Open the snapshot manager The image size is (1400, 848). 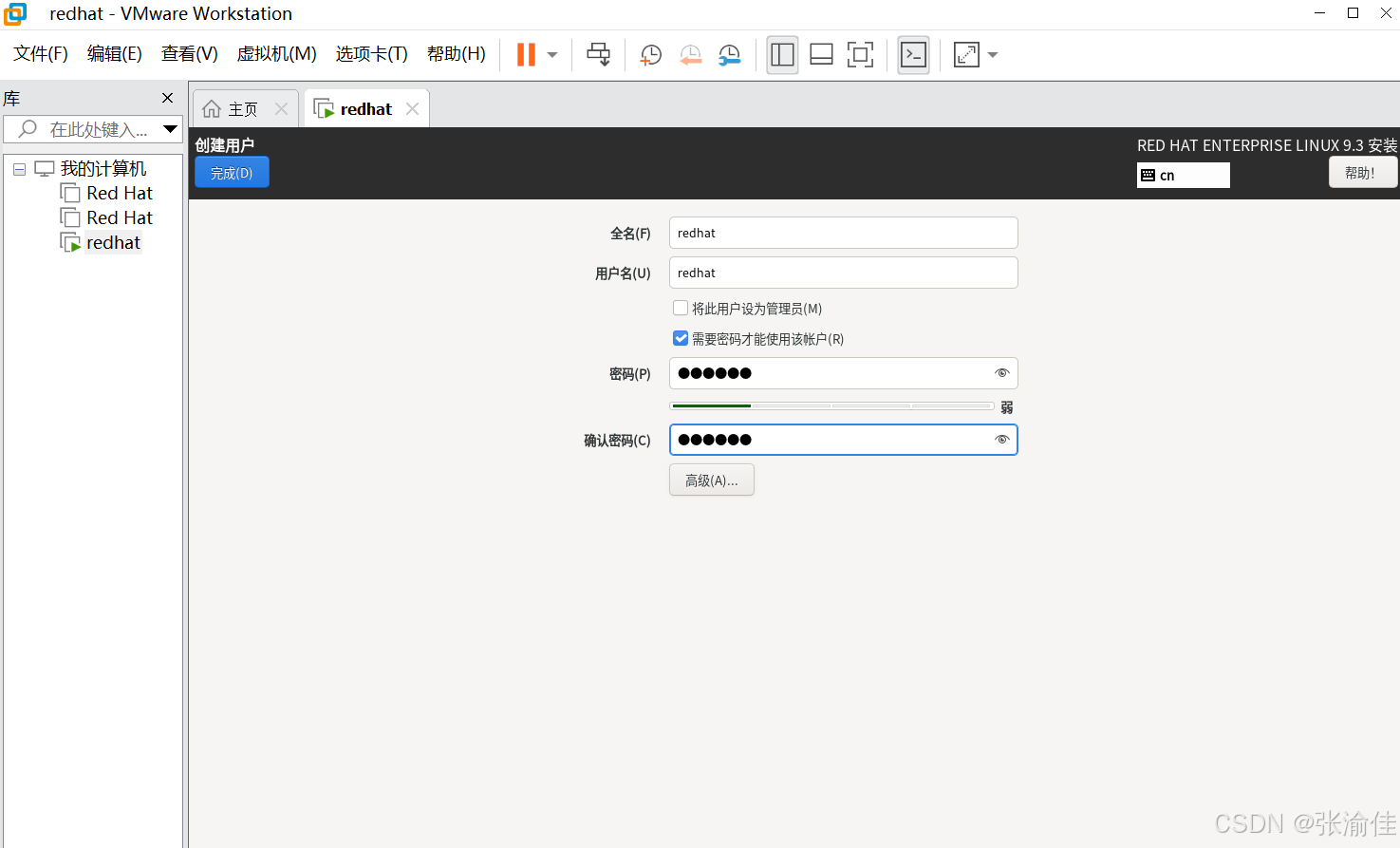(x=729, y=55)
